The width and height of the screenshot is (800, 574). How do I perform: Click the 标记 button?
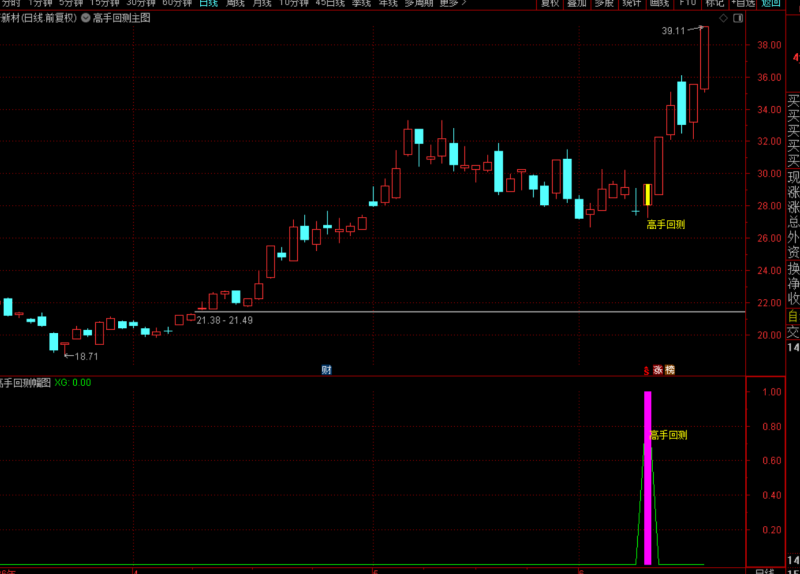[715, 3]
